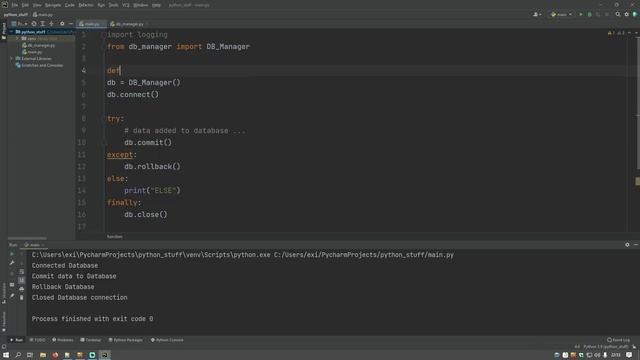Open the TODO tool window tab
640x360 pixels.
point(37,340)
